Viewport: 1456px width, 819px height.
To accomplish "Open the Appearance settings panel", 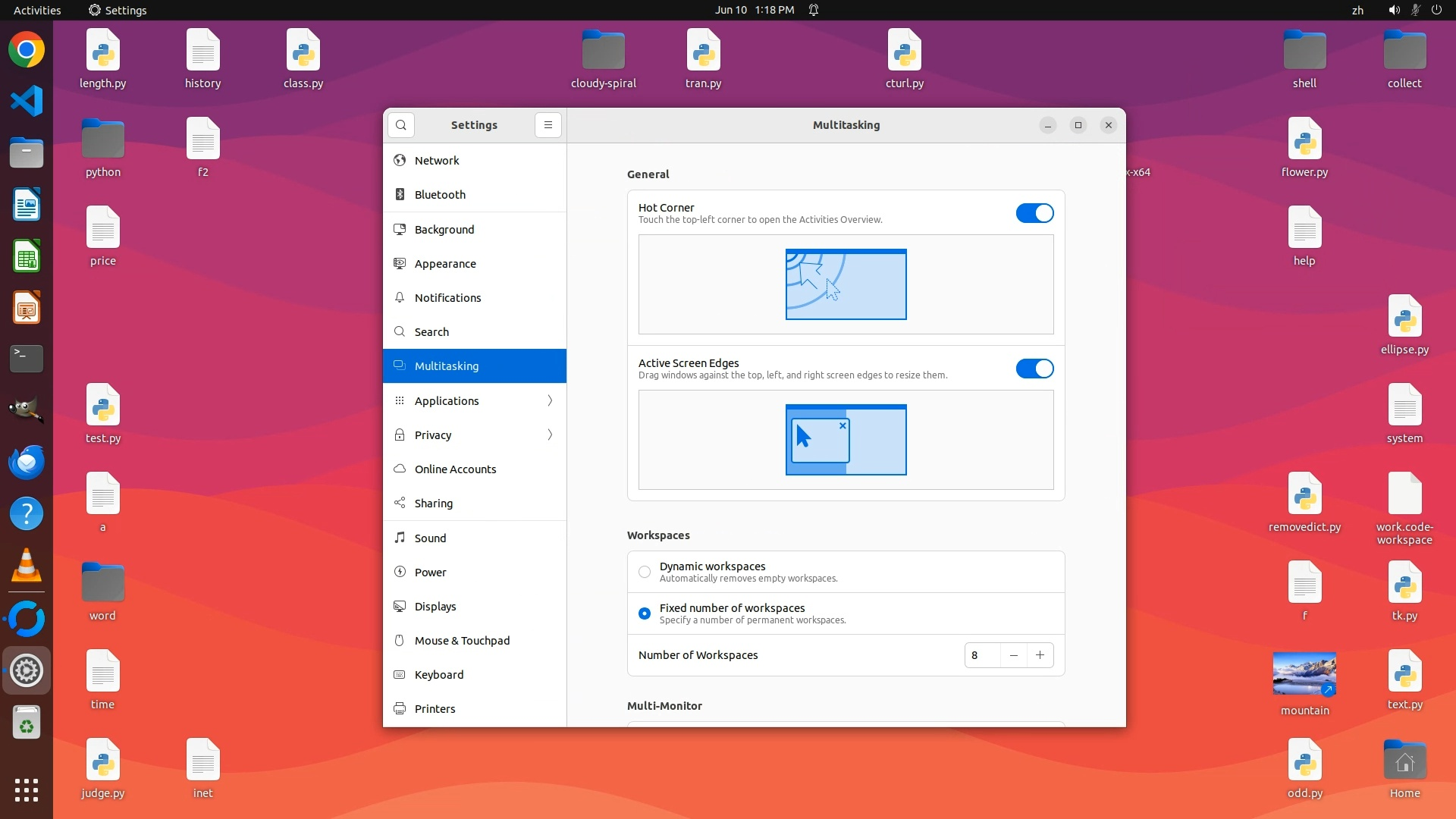I will click(x=445, y=264).
